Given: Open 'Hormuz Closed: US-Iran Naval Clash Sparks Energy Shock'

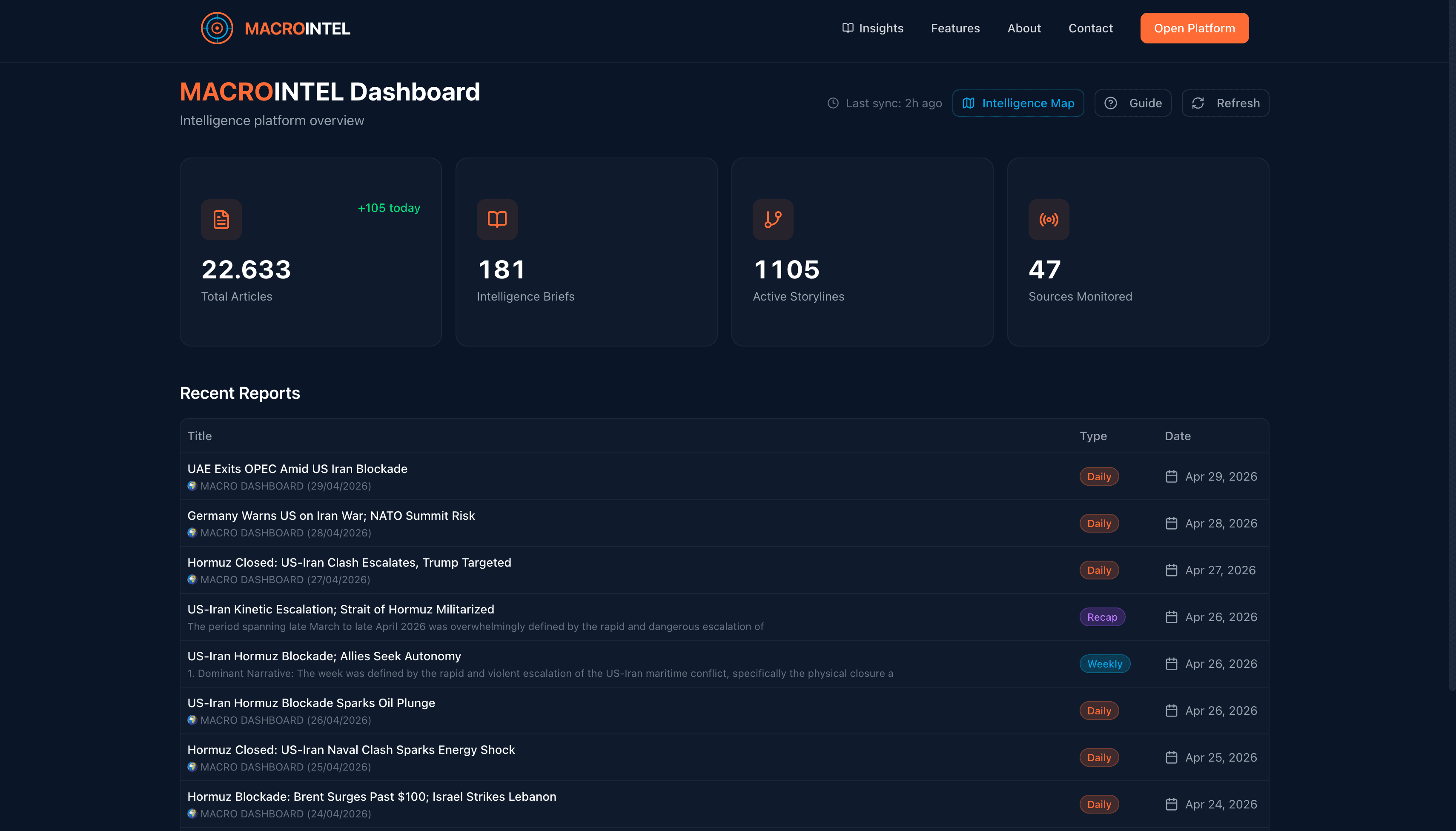Looking at the screenshot, I should 351,749.
